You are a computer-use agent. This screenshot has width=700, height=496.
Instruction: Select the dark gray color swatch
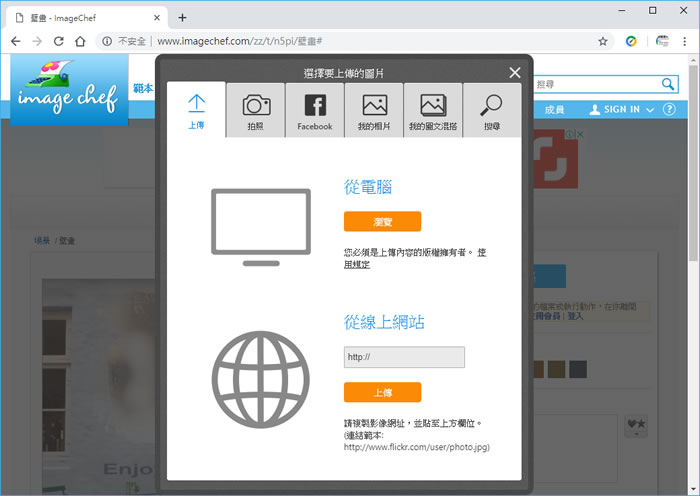point(578,369)
